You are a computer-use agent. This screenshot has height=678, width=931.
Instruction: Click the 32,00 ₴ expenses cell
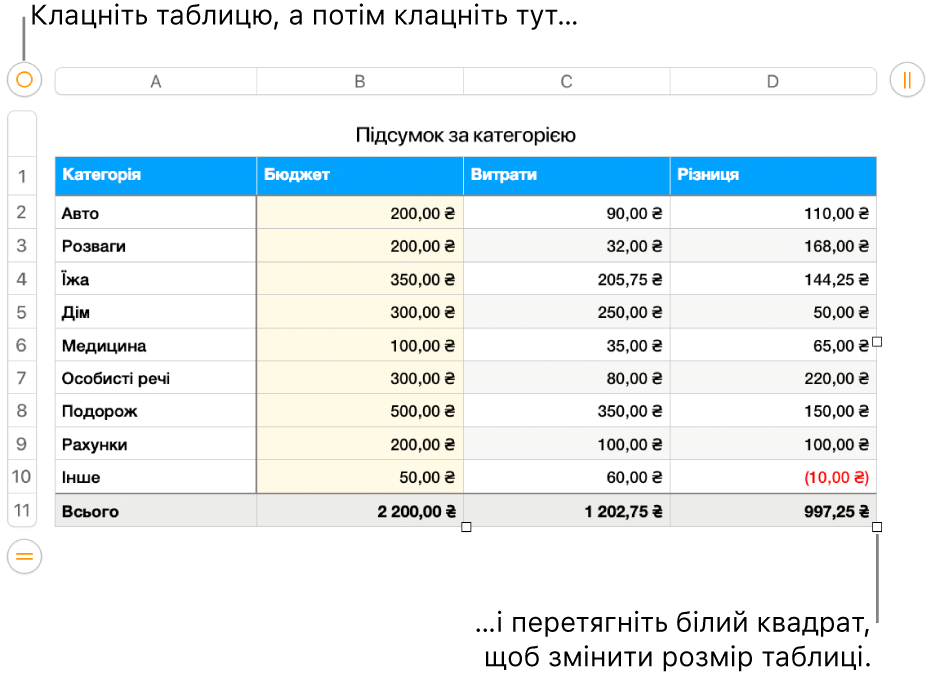point(566,246)
